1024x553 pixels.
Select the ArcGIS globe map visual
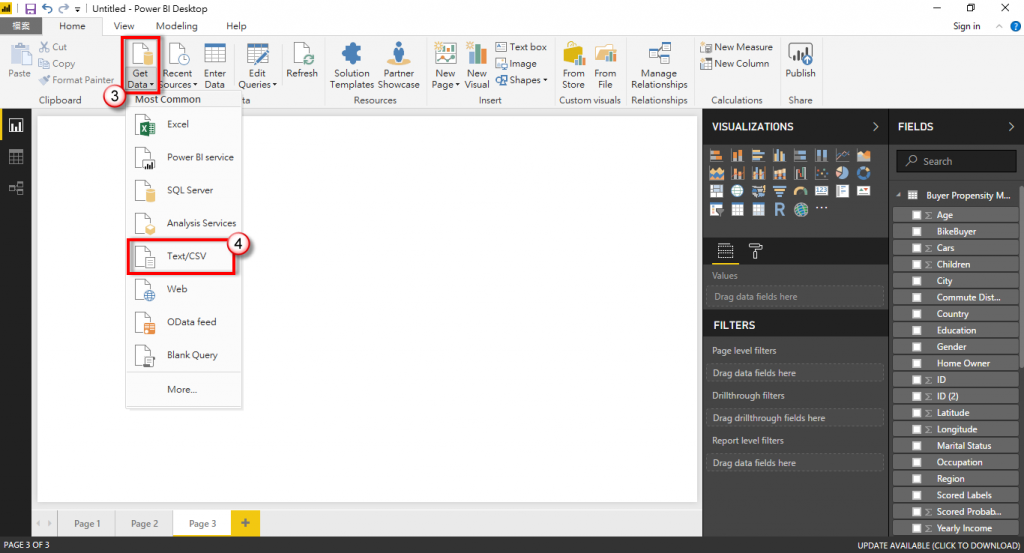801,209
